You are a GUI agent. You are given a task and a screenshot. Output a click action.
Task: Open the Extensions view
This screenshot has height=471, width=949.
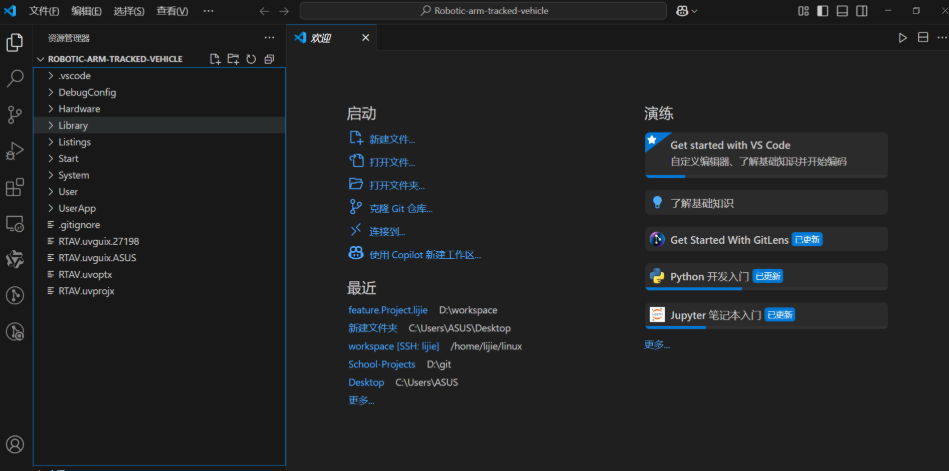pos(15,187)
